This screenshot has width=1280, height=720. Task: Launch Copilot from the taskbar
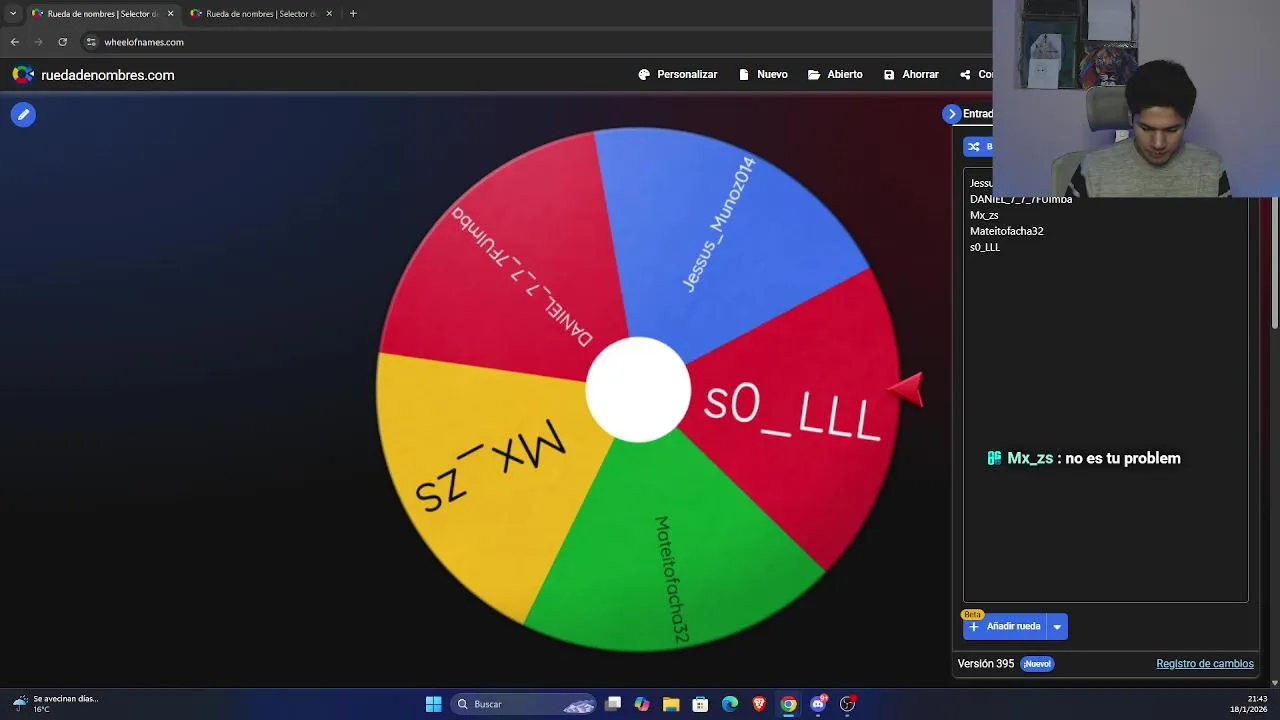642,704
